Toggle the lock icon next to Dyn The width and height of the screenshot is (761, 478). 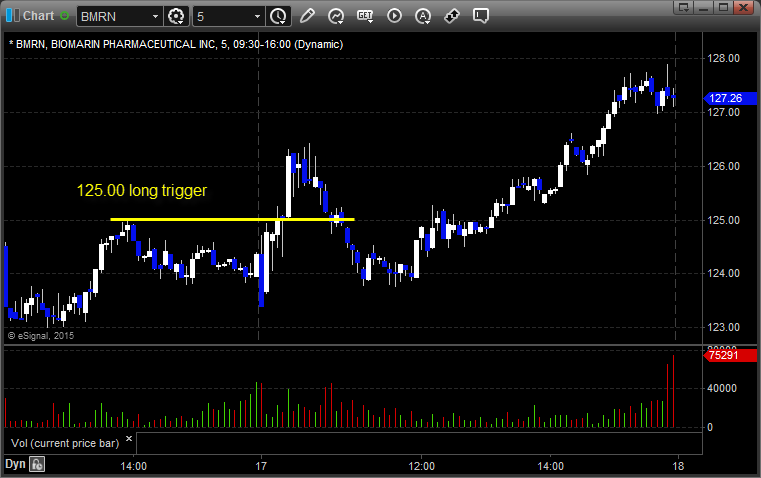coord(37,464)
